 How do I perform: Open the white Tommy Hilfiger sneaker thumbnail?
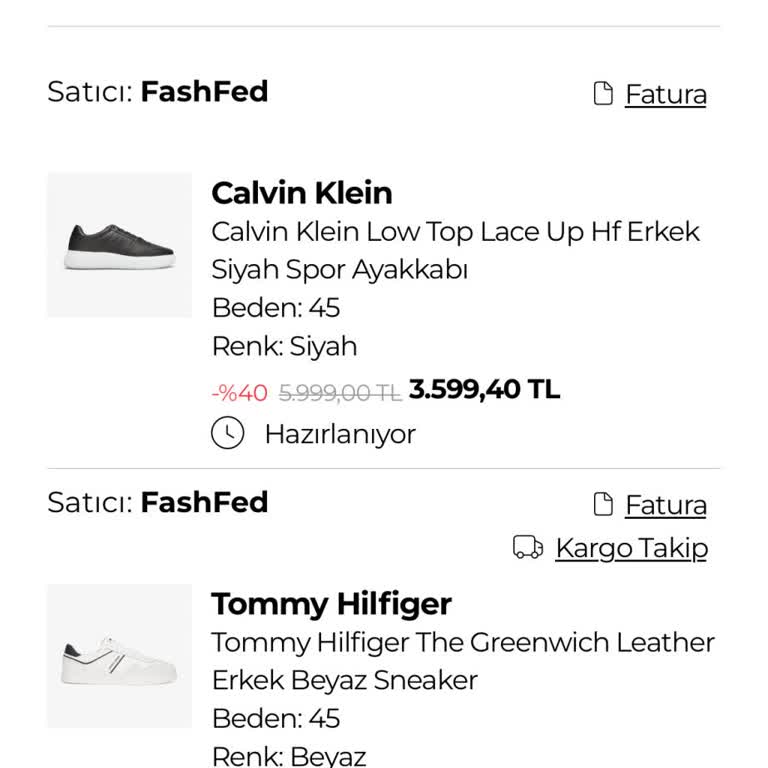point(119,656)
